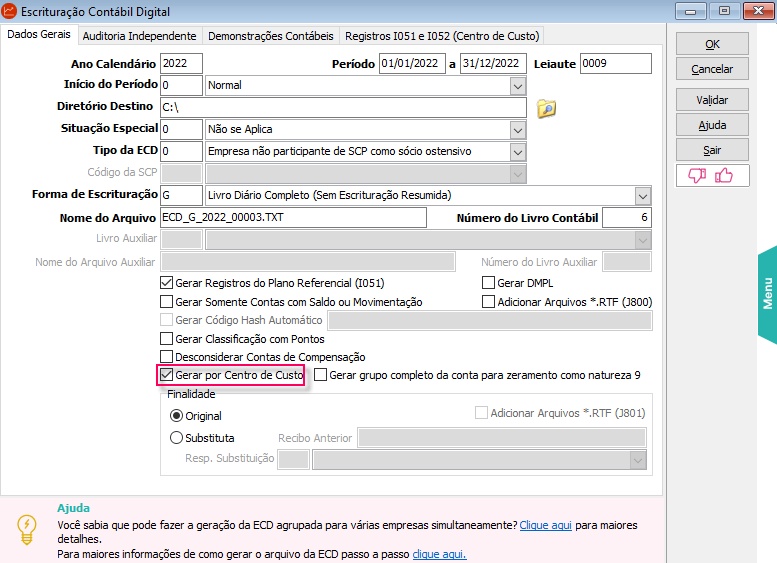Enable Gerar Somente Contas com Saldo ou Movimentação
This screenshot has width=777, height=563.
coord(166,302)
